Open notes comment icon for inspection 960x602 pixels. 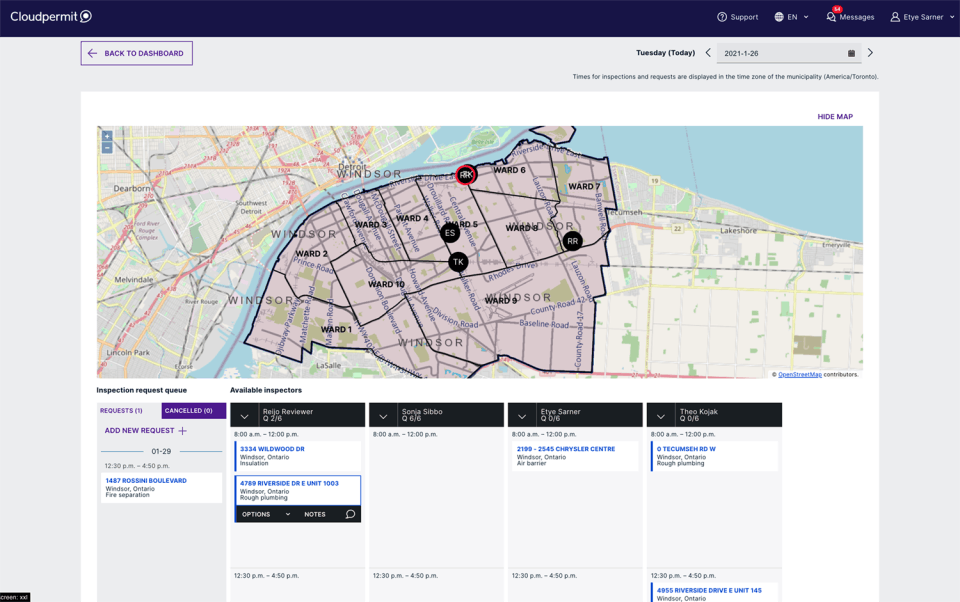[350, 514]
